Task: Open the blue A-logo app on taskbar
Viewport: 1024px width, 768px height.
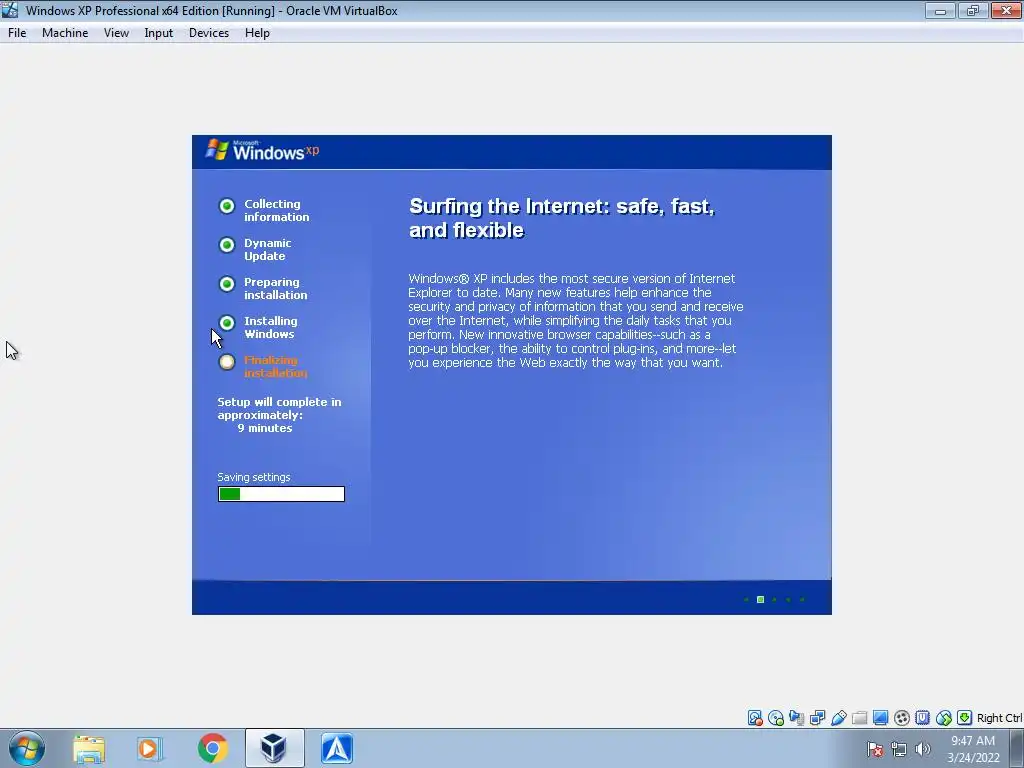Action: 337,749
